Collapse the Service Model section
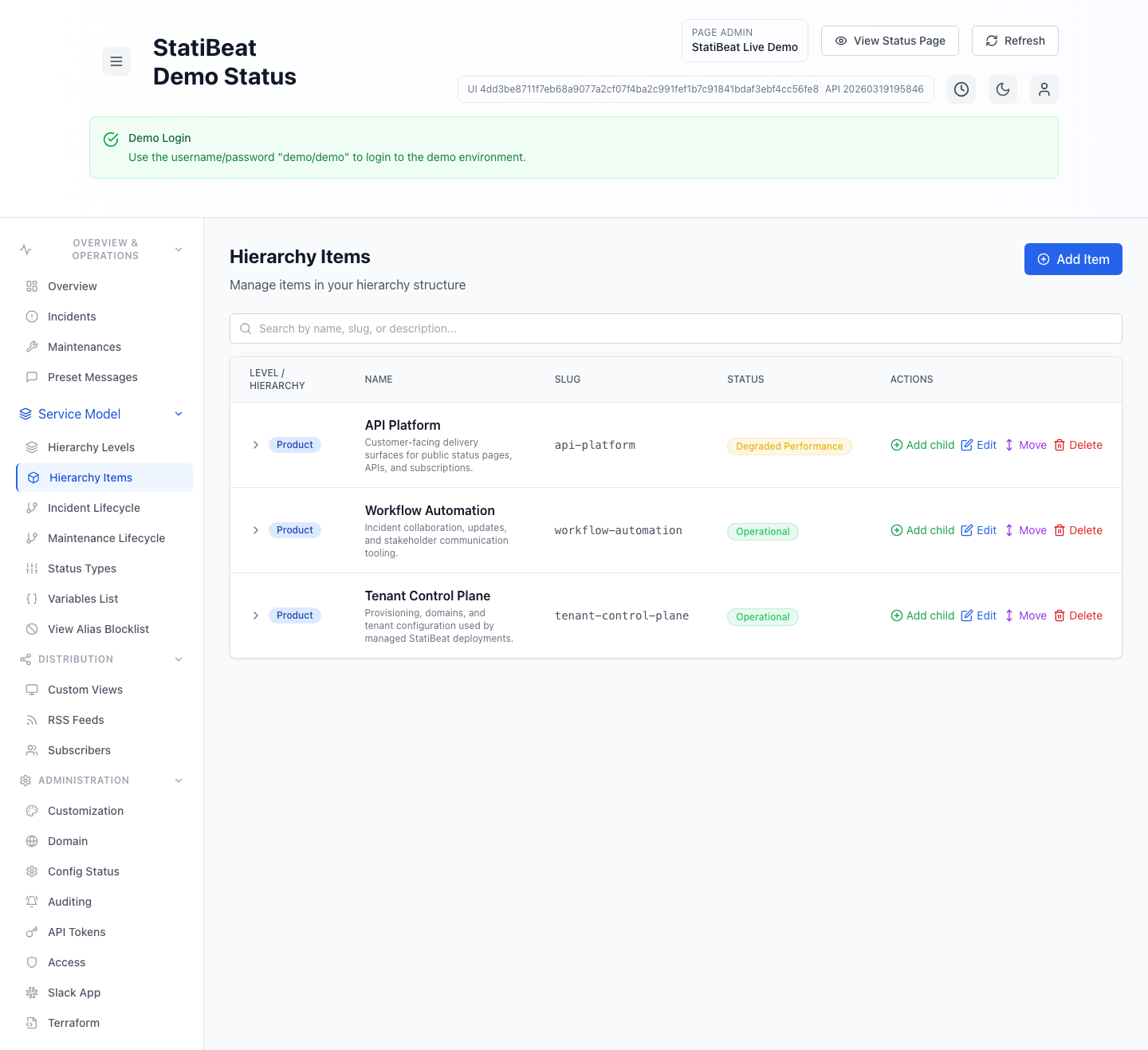 (x=179, y=414)
